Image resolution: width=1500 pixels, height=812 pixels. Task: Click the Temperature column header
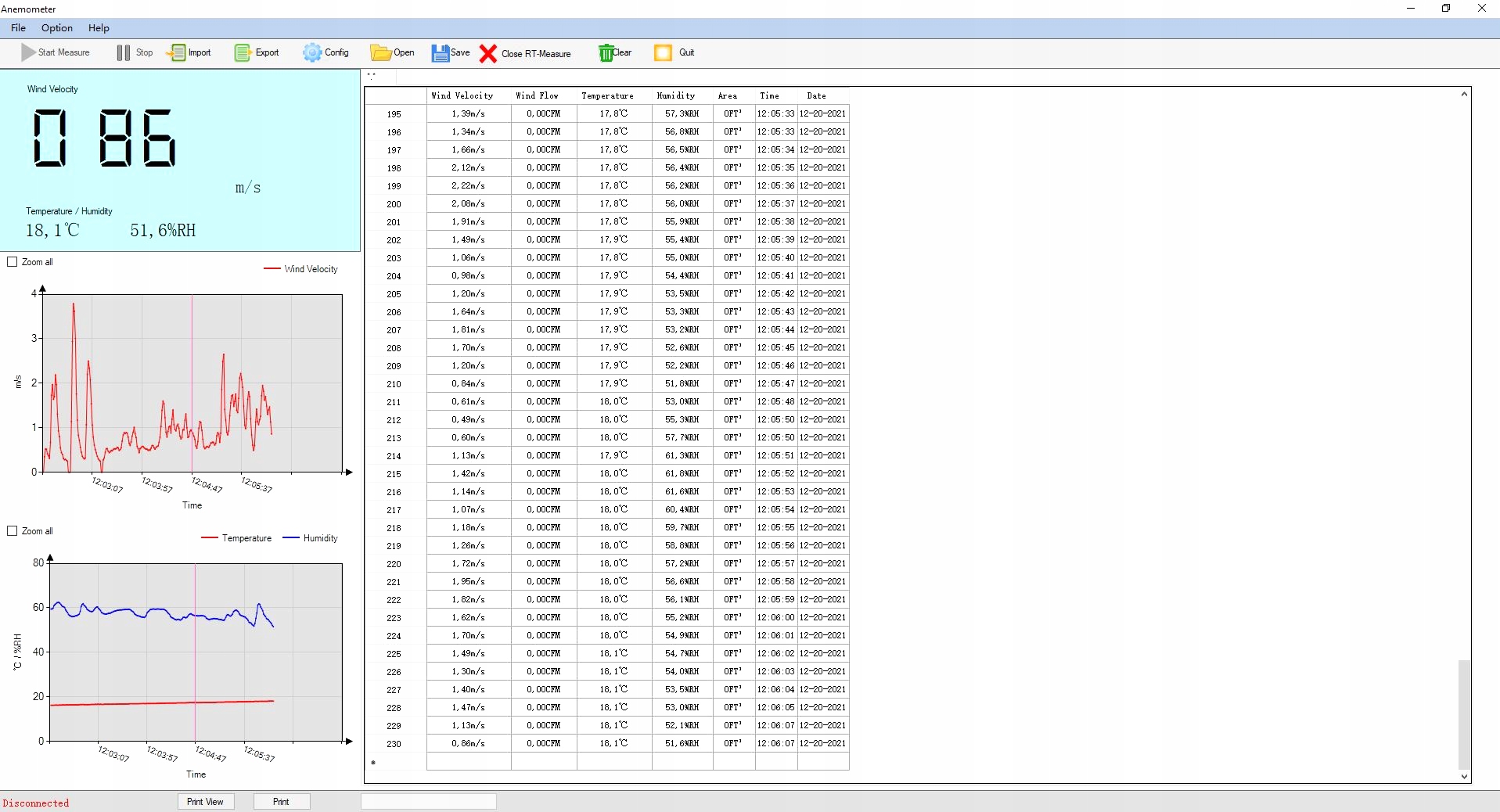(614, 95)
